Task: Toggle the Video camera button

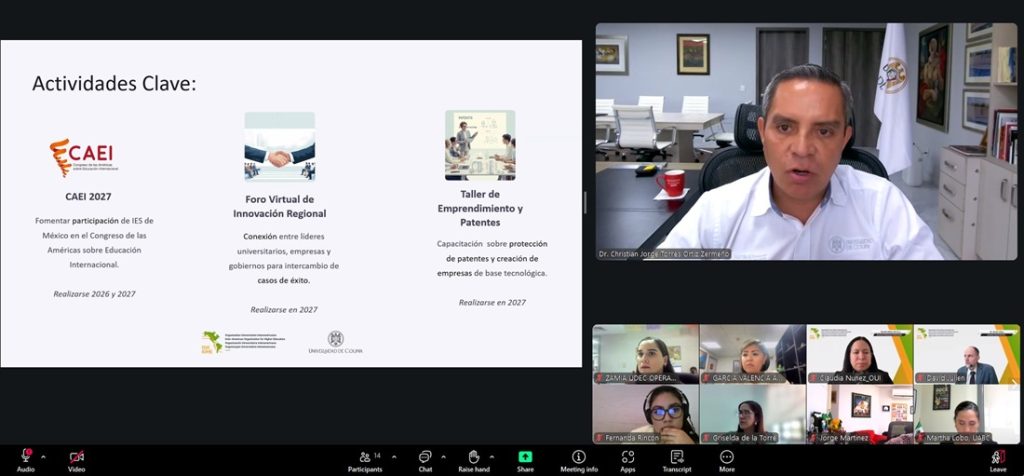Action: 76,457
